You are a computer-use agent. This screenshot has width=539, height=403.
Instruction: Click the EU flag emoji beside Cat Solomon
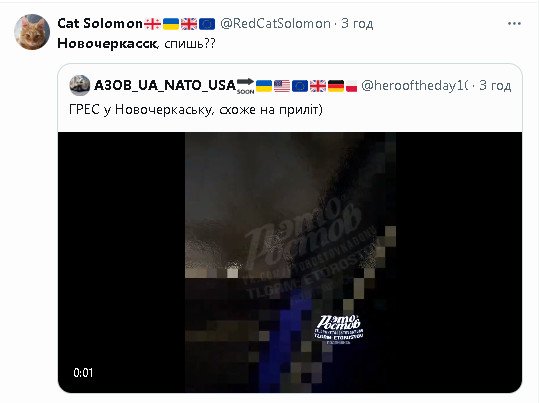click(207, 24)
